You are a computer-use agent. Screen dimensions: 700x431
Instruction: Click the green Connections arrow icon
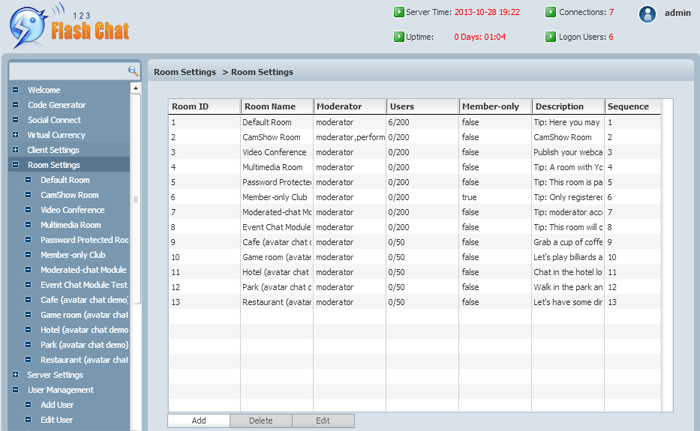(x=551, y=12)
